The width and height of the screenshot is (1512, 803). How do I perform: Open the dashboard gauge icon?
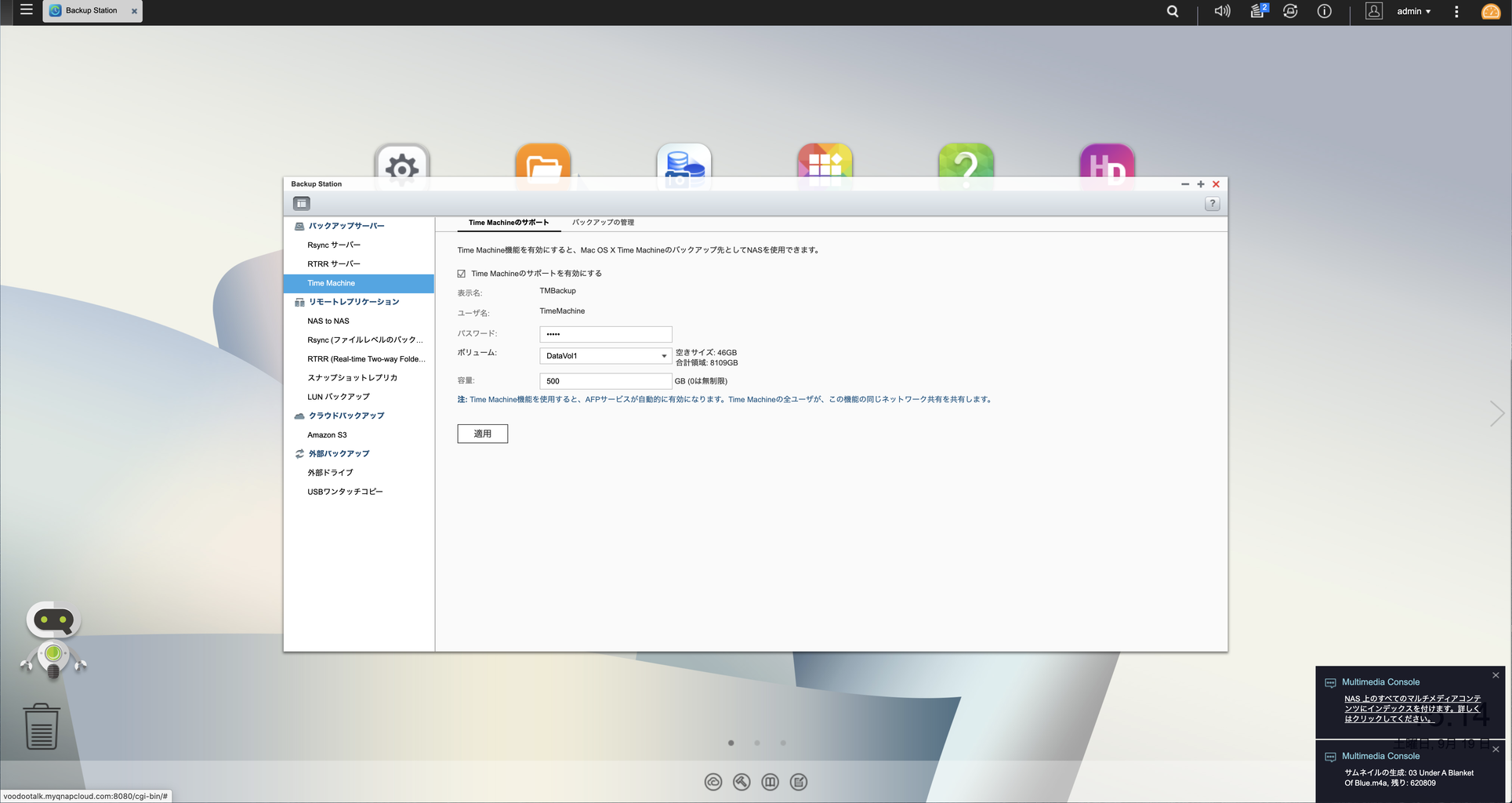pyautogui.click(x=1491, y=11)
